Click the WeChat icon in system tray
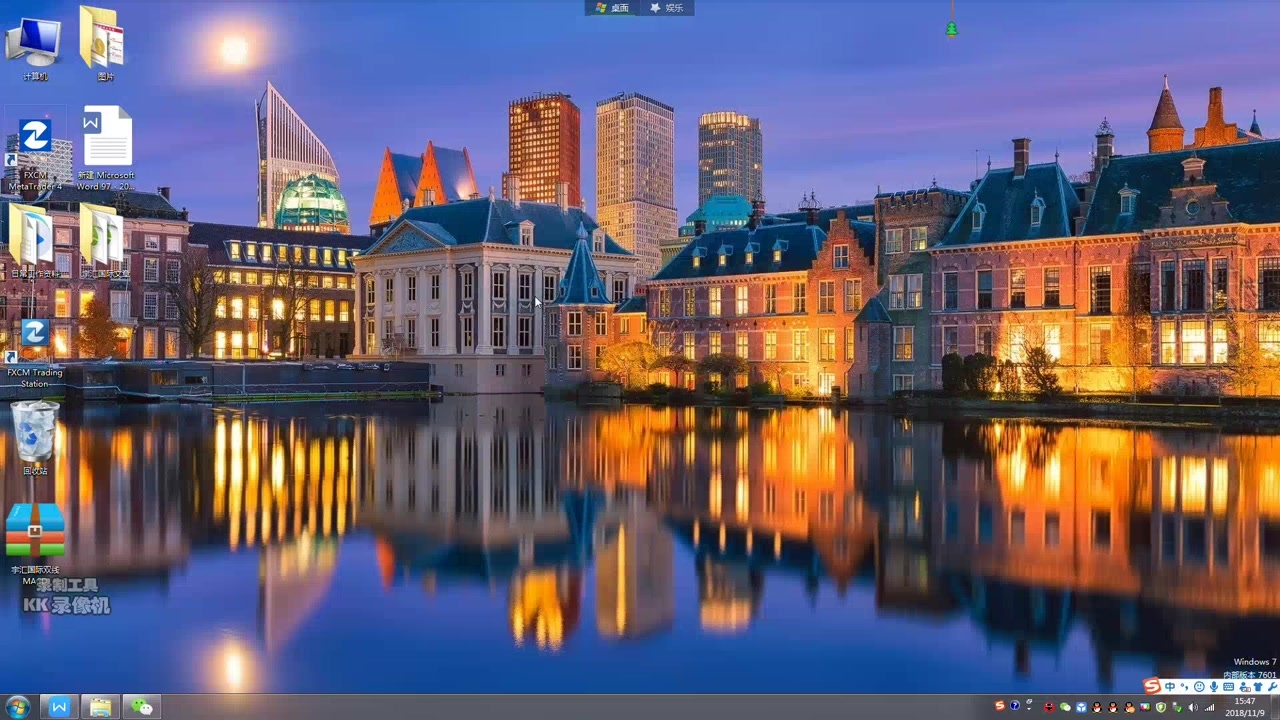 click(x=1065, y=707)
